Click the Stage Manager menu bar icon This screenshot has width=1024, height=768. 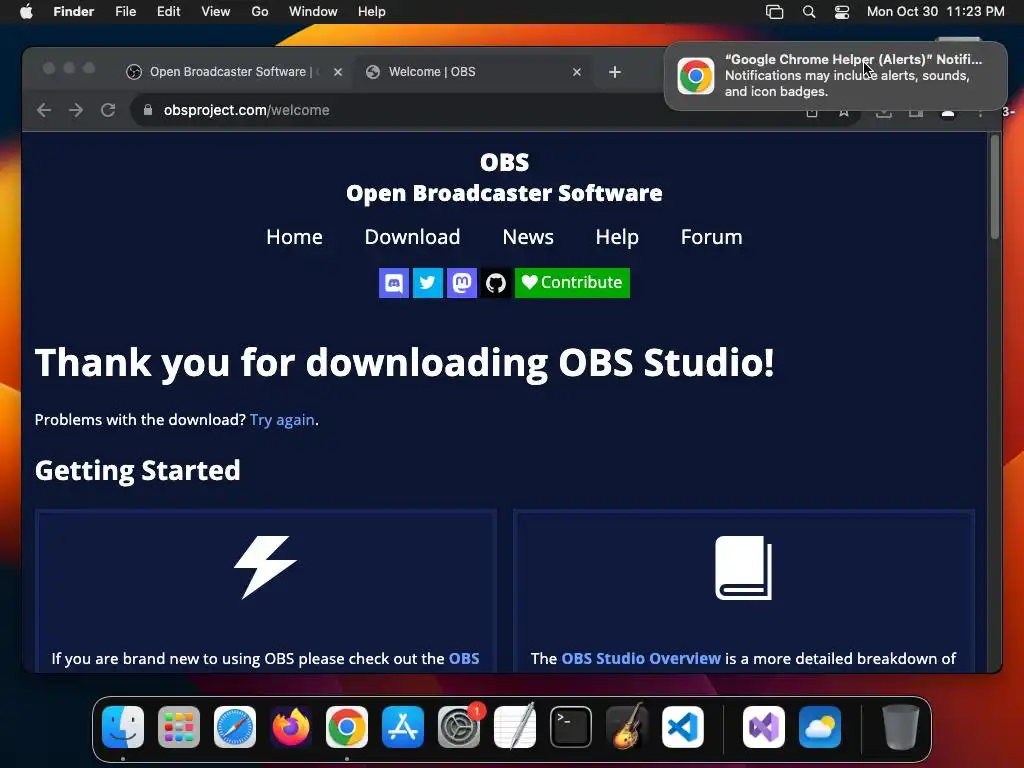tap(775, 12)
